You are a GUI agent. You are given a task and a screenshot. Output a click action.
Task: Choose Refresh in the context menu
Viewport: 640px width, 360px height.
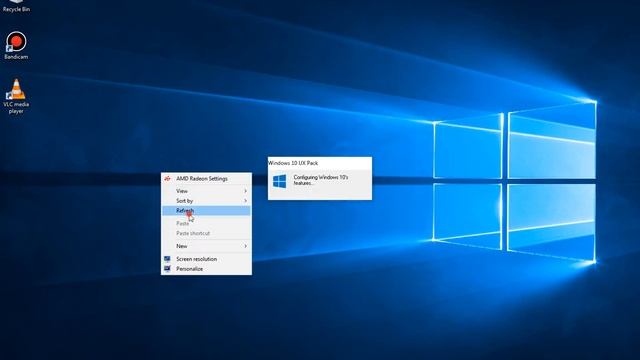point(206,211)
